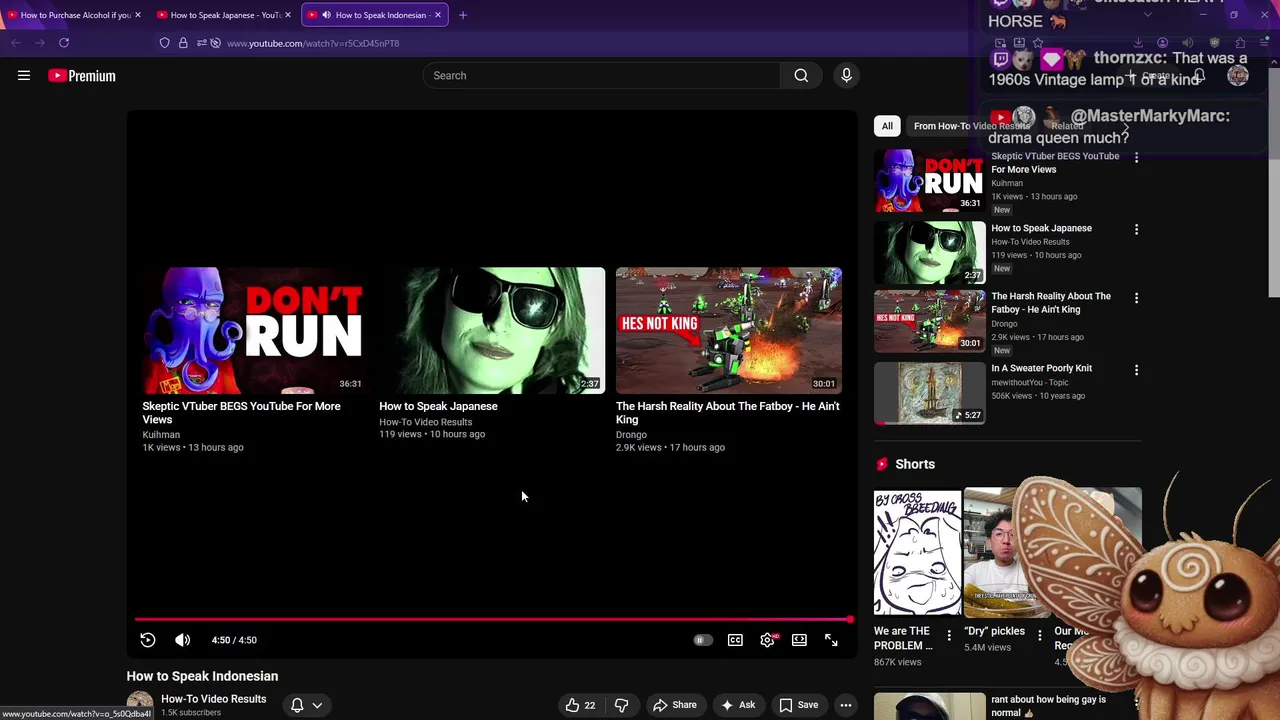
Task: Click the youtube.com URL in address bar
Action: tap(313, 43)
